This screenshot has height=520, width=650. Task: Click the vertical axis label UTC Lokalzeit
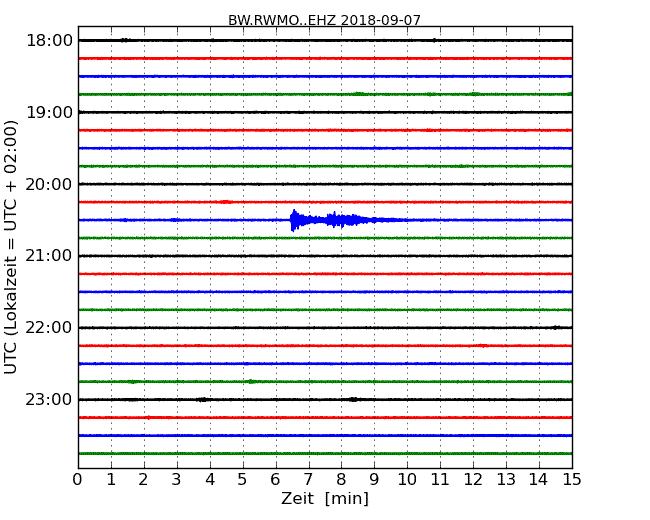coord(11,247)
